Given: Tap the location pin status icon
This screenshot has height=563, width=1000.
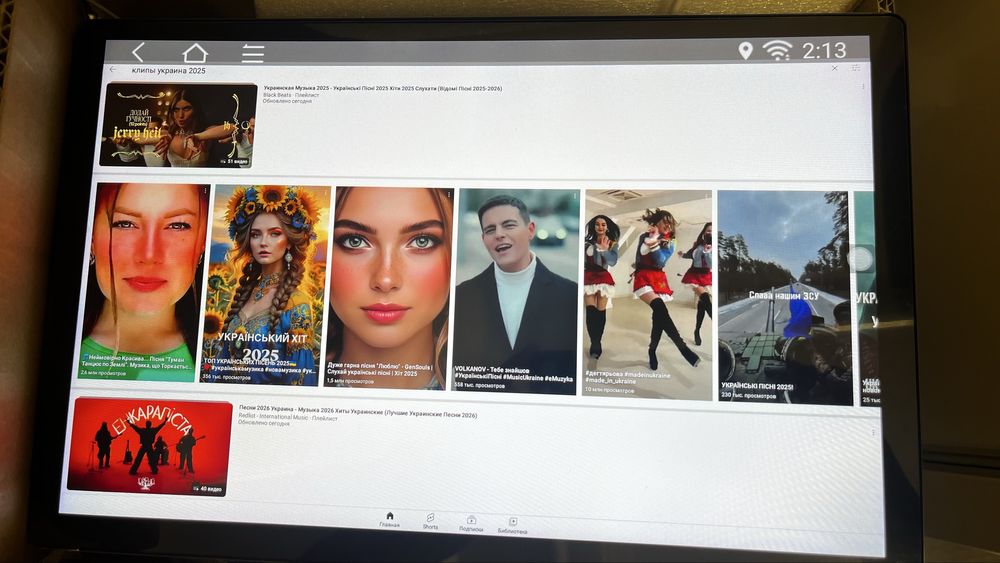Looking at the screenshot, I should 745,50.
